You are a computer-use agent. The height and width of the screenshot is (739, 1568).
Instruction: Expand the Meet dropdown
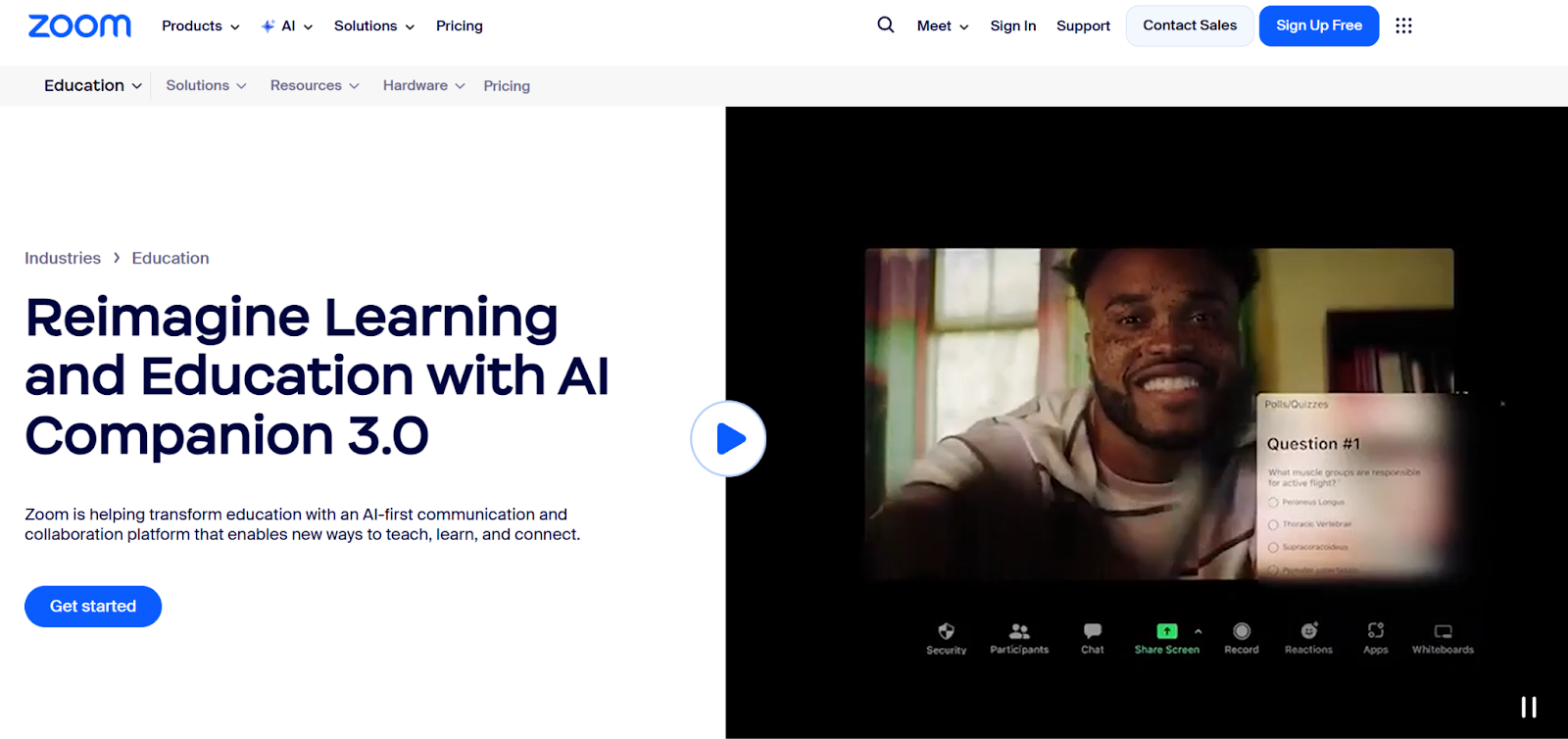tap(943, 26)
